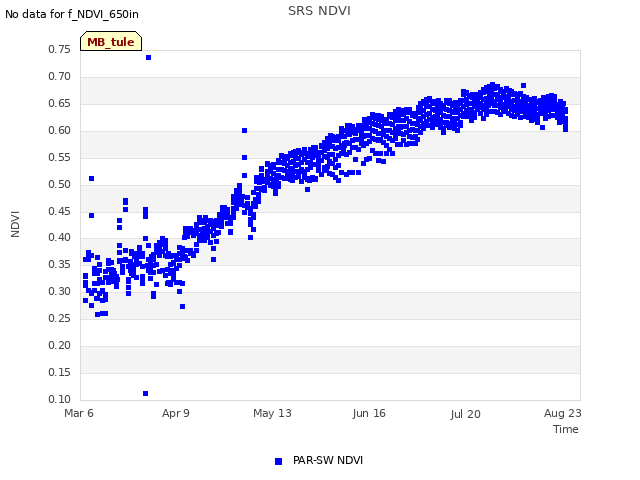Click the Mar 6 x-axis label
This screenshot has height=480, width=640.
click(x=79, y=413)
